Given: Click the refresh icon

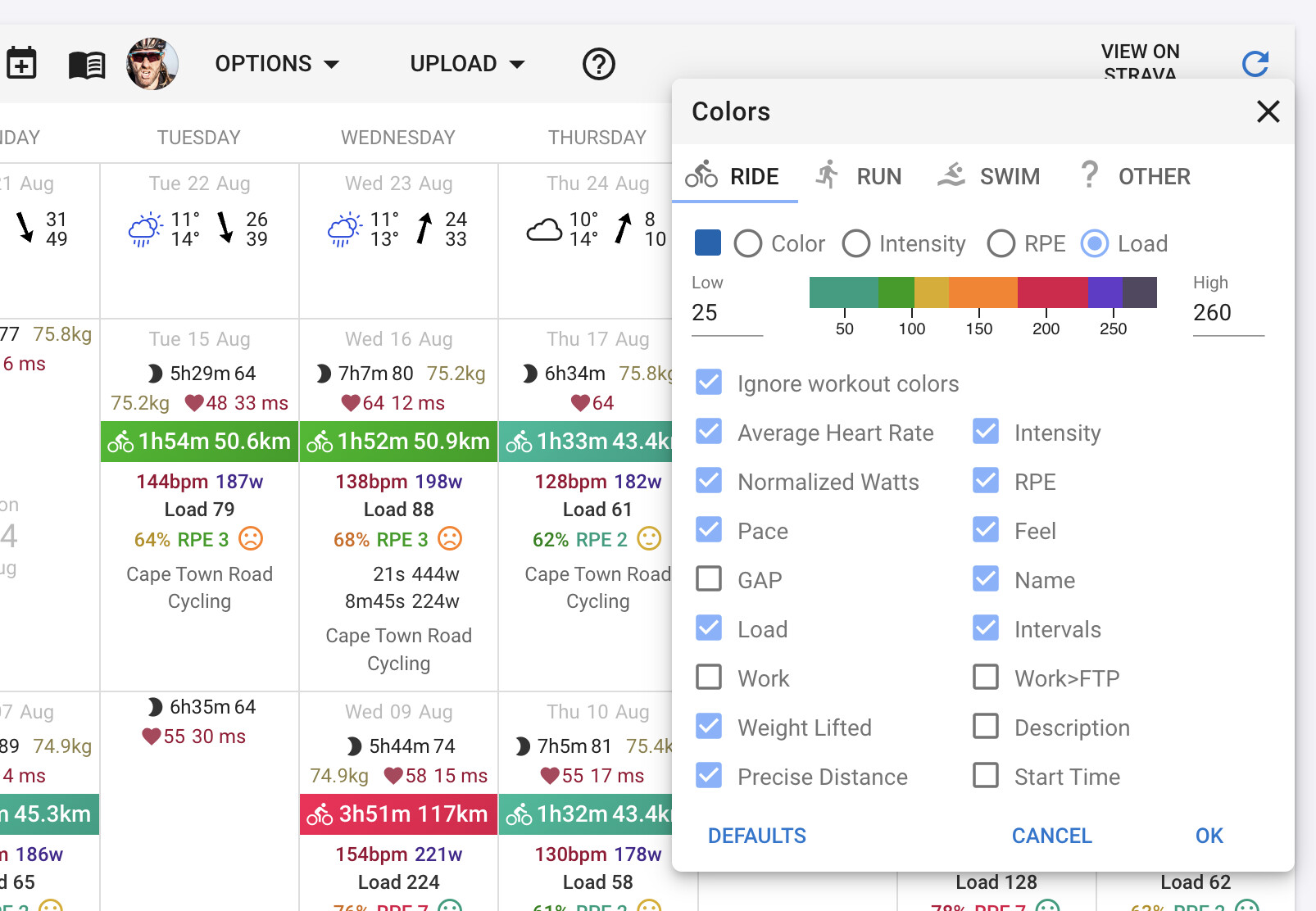Looking at the screenshot, I should tap(1255, 64).
